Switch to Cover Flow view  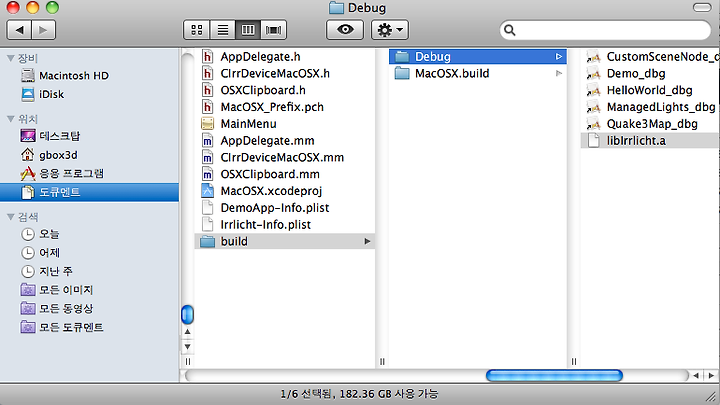point(274,30)
